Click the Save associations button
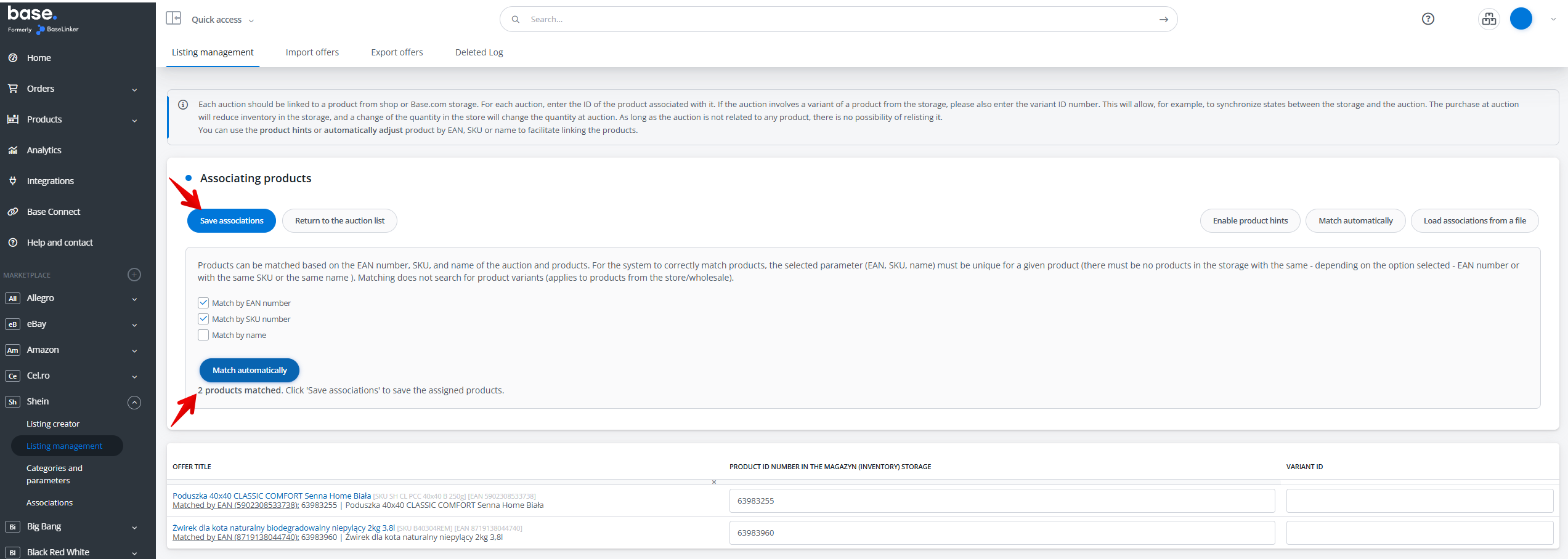Image resolution: width=1568 pixels, height=559 pixels. click(x=232, y=221)
